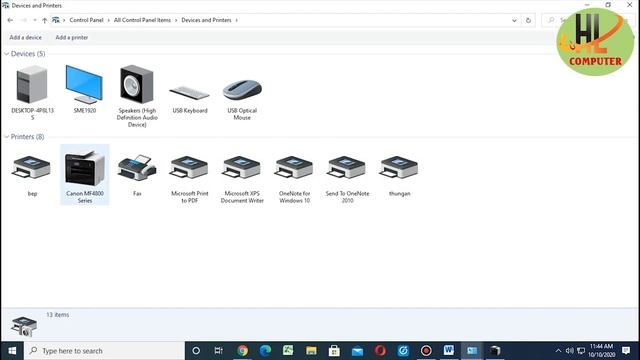Click Control Panel in the breadcrumb
Screen dimensions: 640x360
point(86,20)
